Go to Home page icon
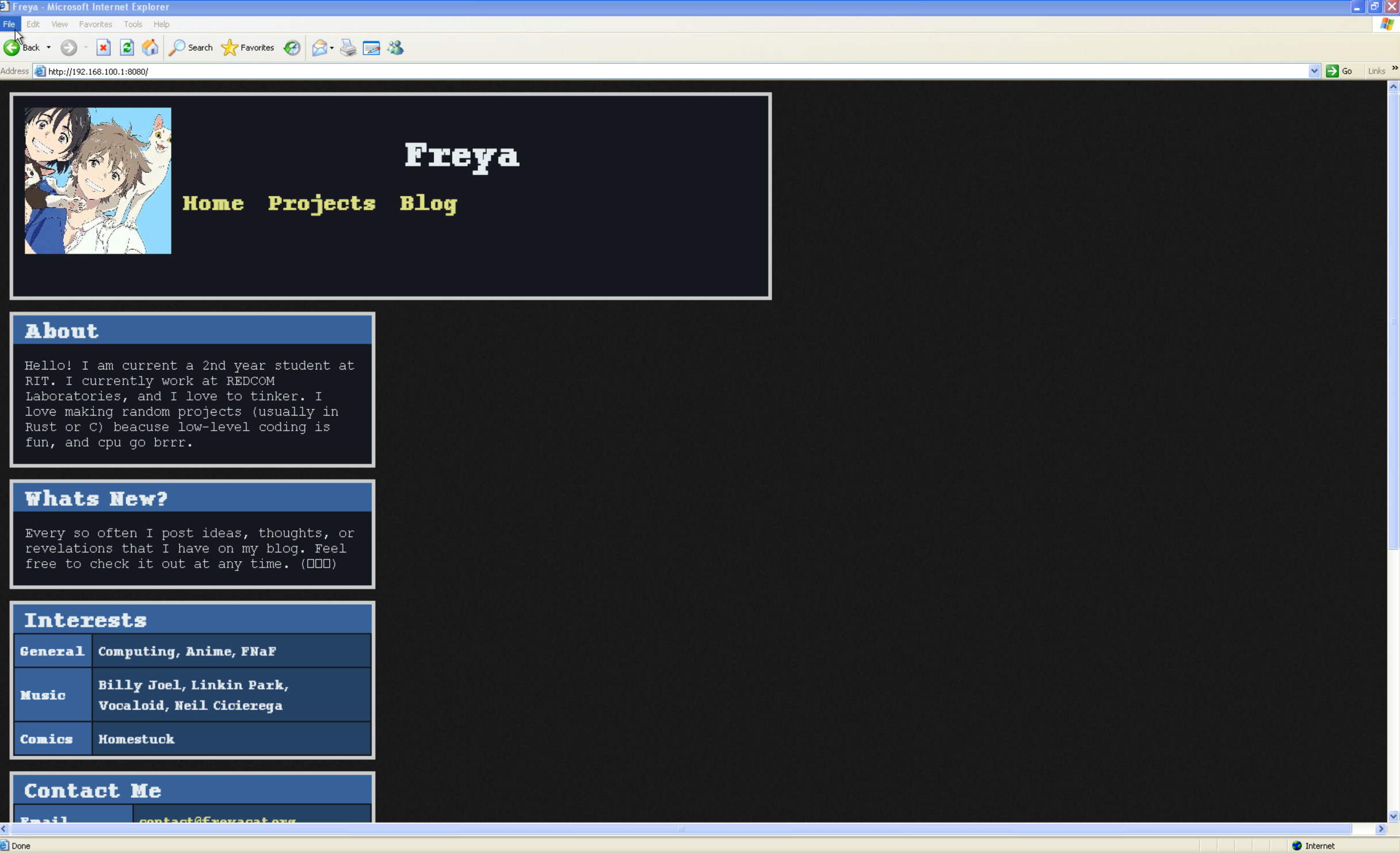This screenshot has width=1400, height=853. click(150, 48)
